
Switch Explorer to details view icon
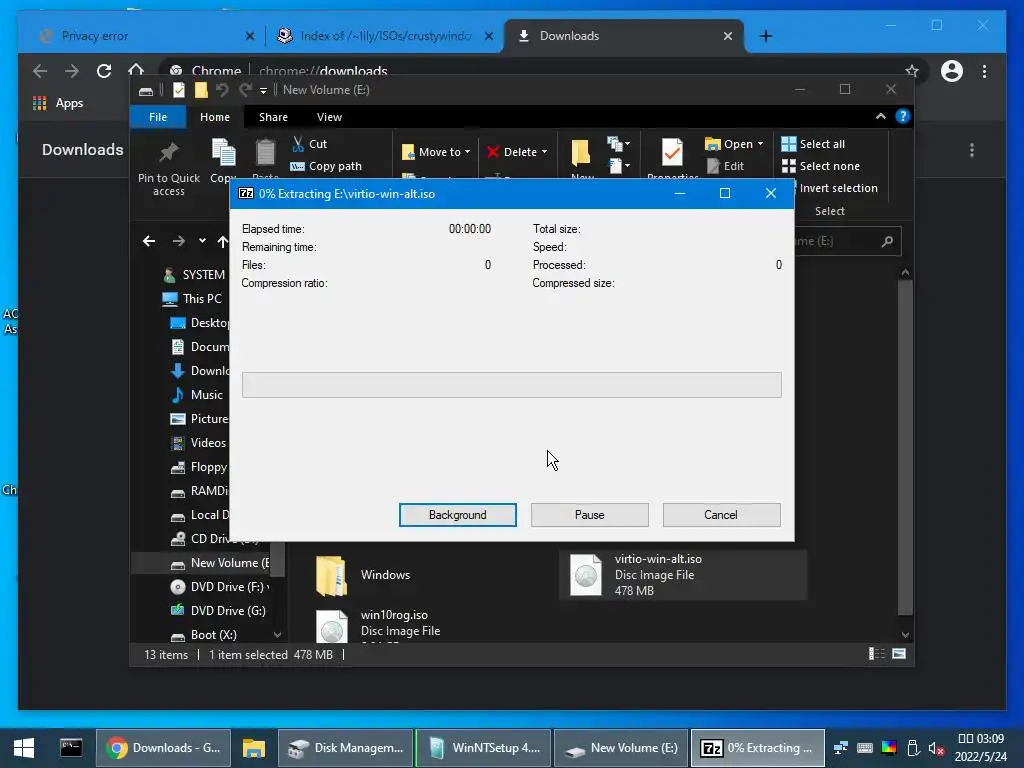pos(876,654)
